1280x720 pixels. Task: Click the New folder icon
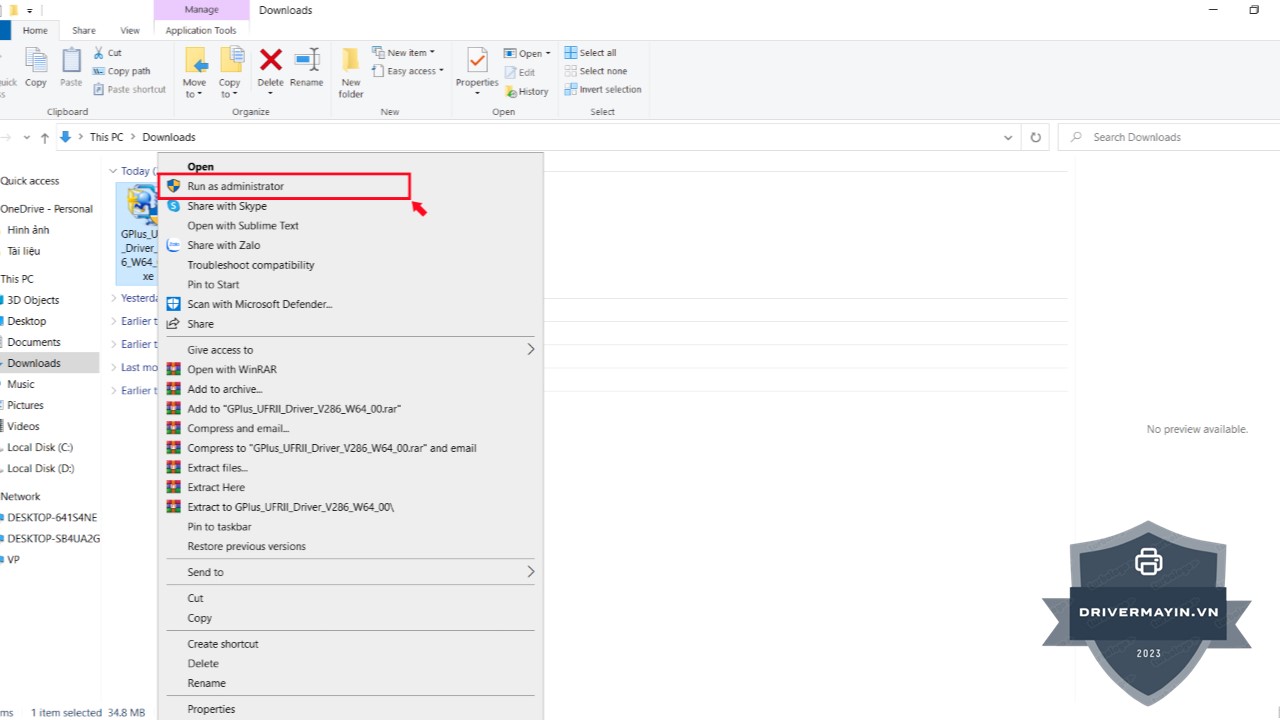point(351,62)
